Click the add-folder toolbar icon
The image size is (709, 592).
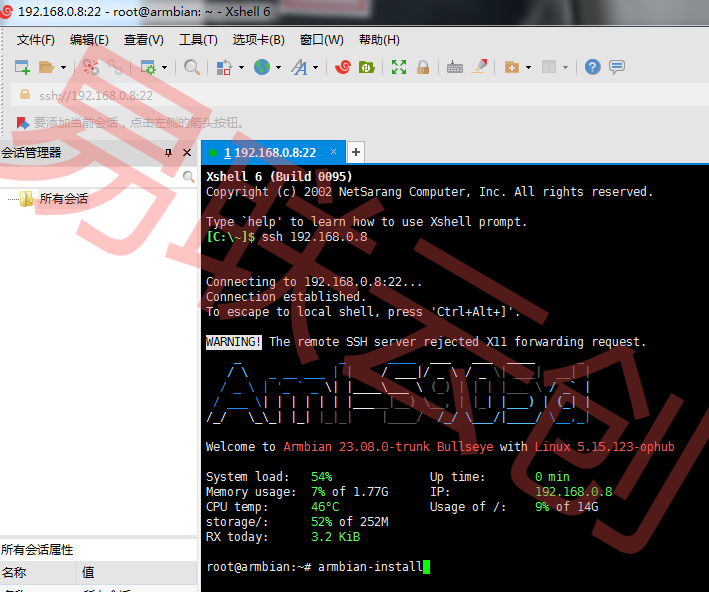511,67
